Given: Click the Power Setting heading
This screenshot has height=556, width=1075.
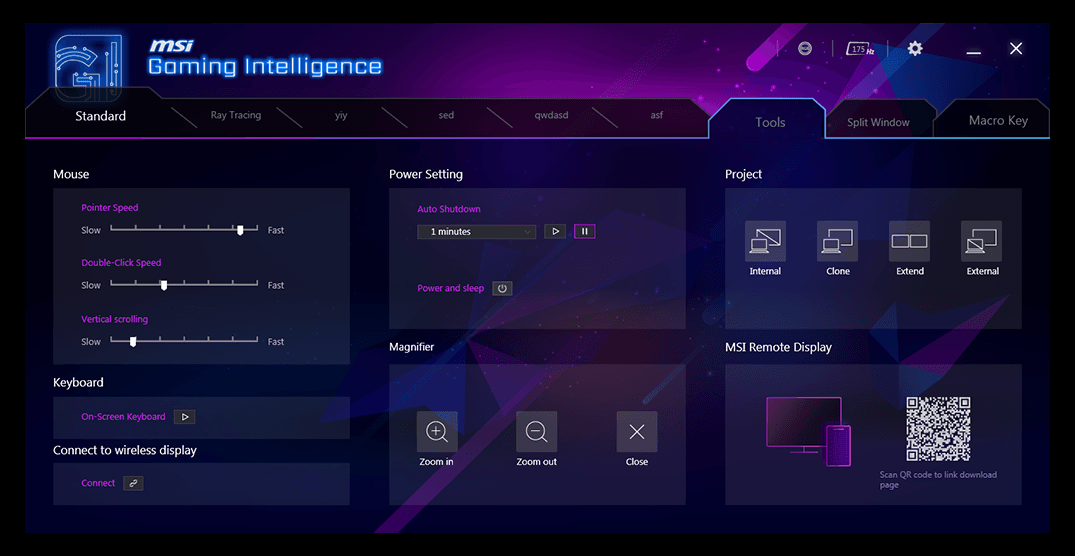Looking at the screenshot, I should [426, 175].
